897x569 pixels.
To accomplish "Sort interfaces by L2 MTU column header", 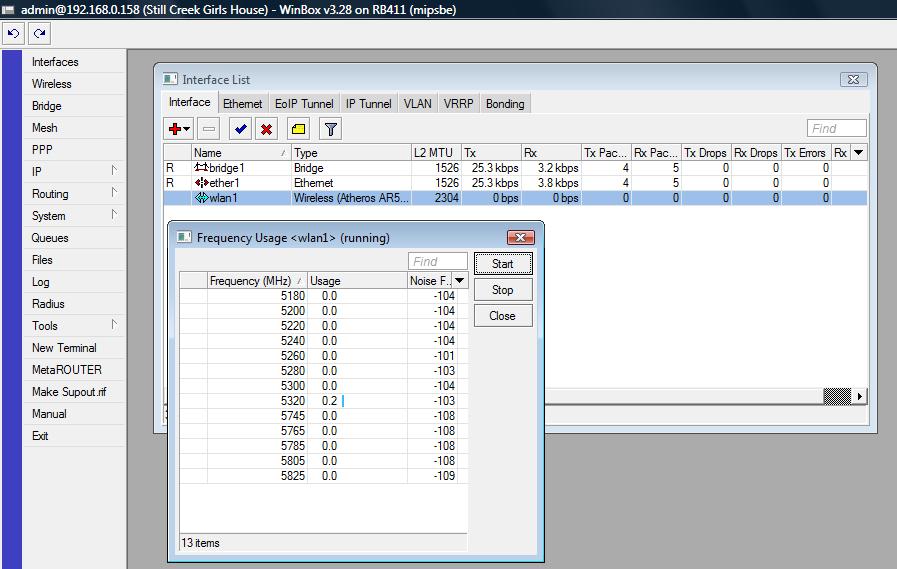I will pyautogui.click(x=436, y=153).
